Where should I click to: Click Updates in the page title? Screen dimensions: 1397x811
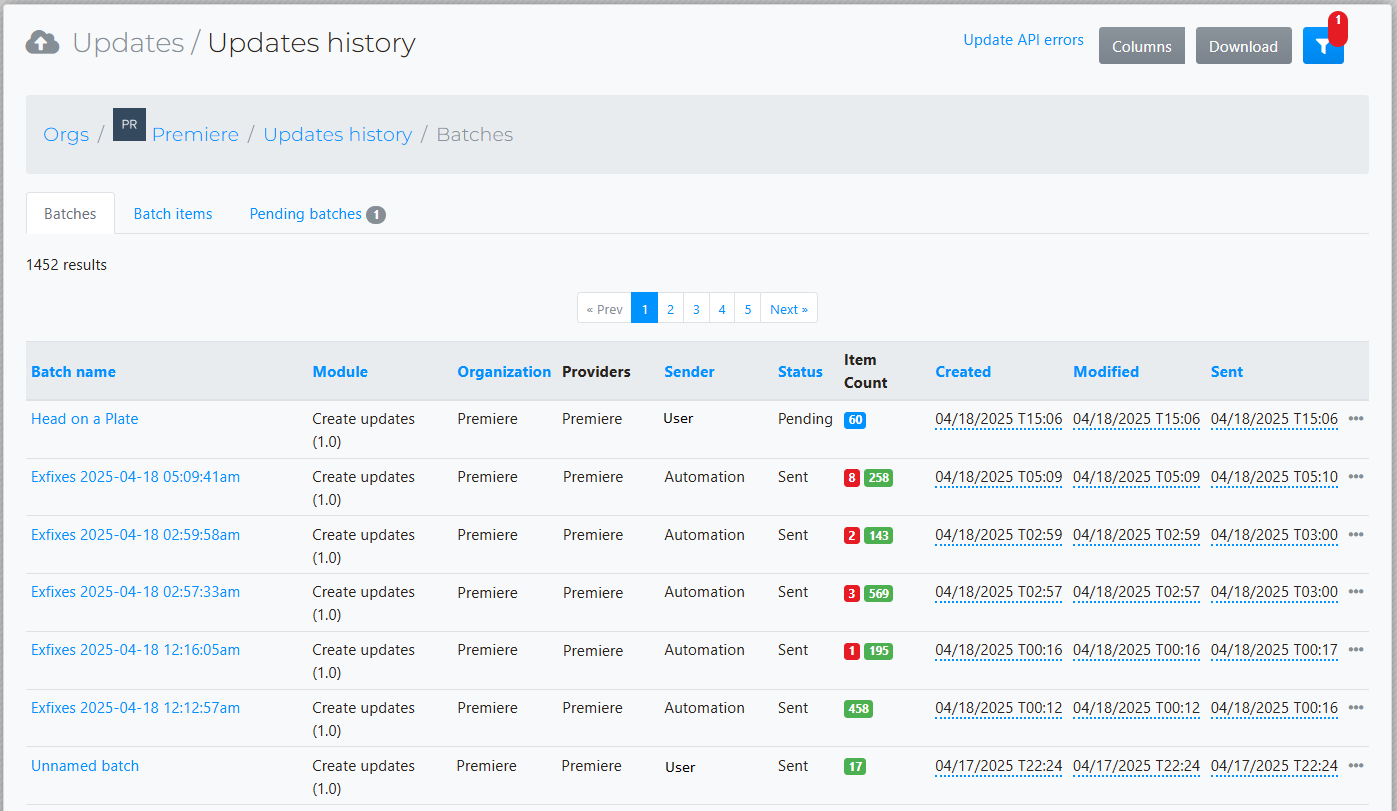(x=128, y=43)
